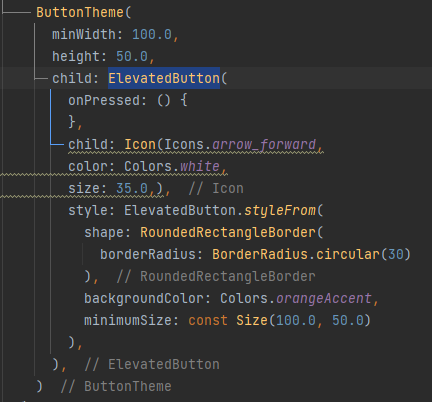Click the minimumSize property name
Viewport: 432px width, 402px height.
128,320
